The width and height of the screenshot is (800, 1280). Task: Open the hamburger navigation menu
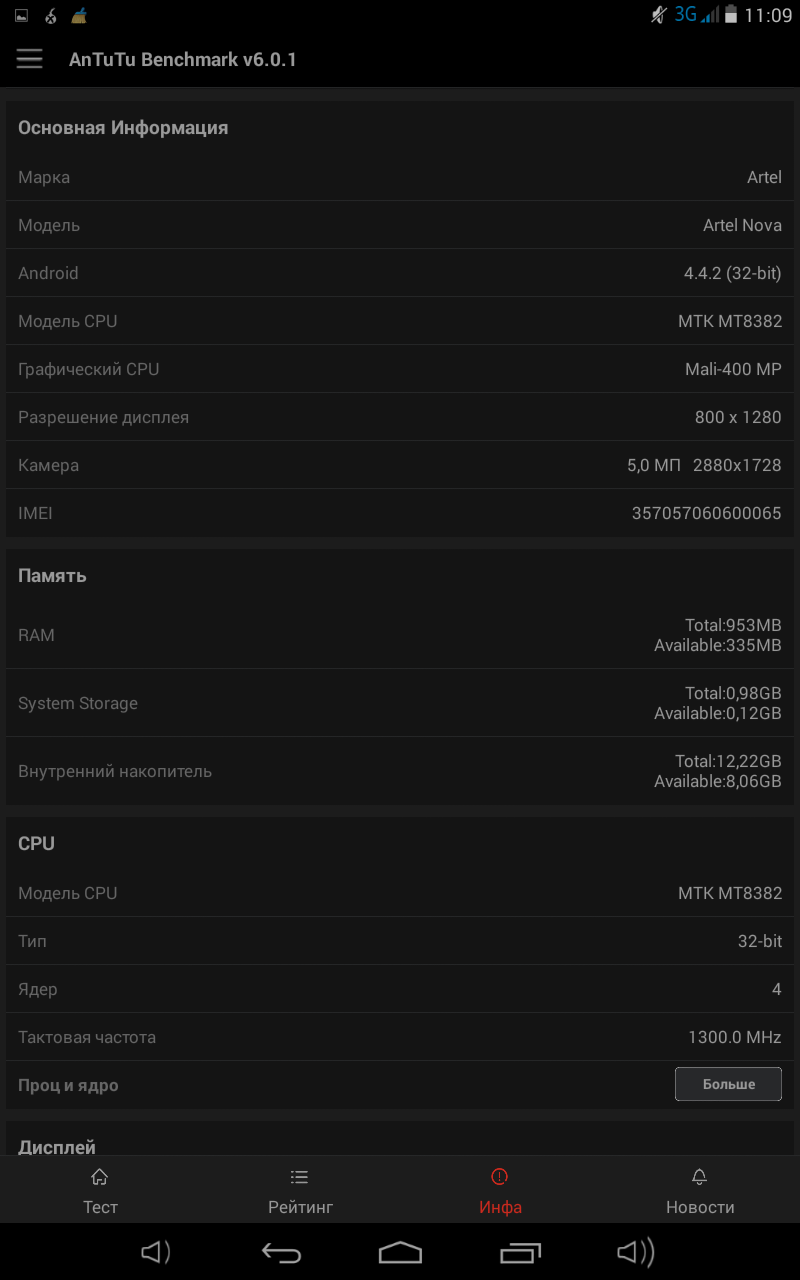click(x=30, y=59)
